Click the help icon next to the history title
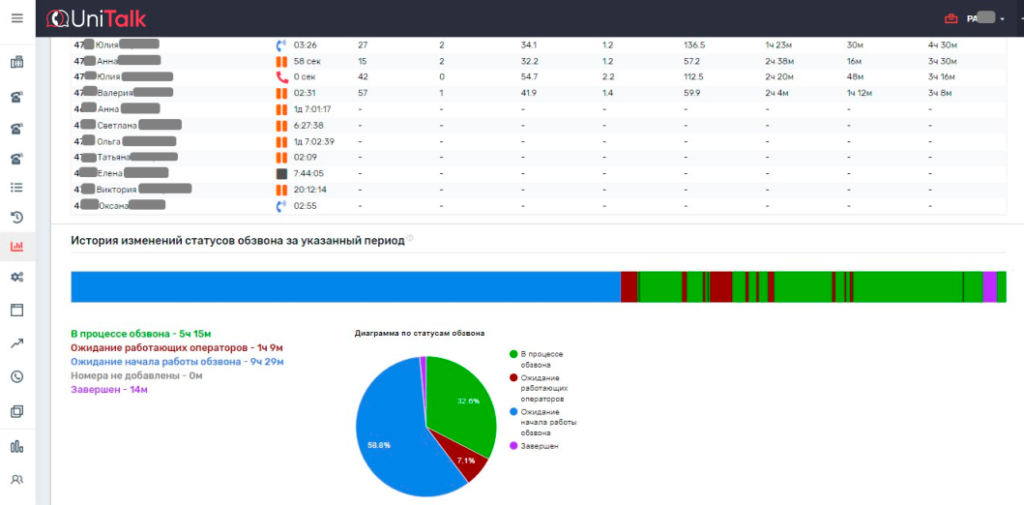This screenshot has height=505, width=1024. pos(411,239)
